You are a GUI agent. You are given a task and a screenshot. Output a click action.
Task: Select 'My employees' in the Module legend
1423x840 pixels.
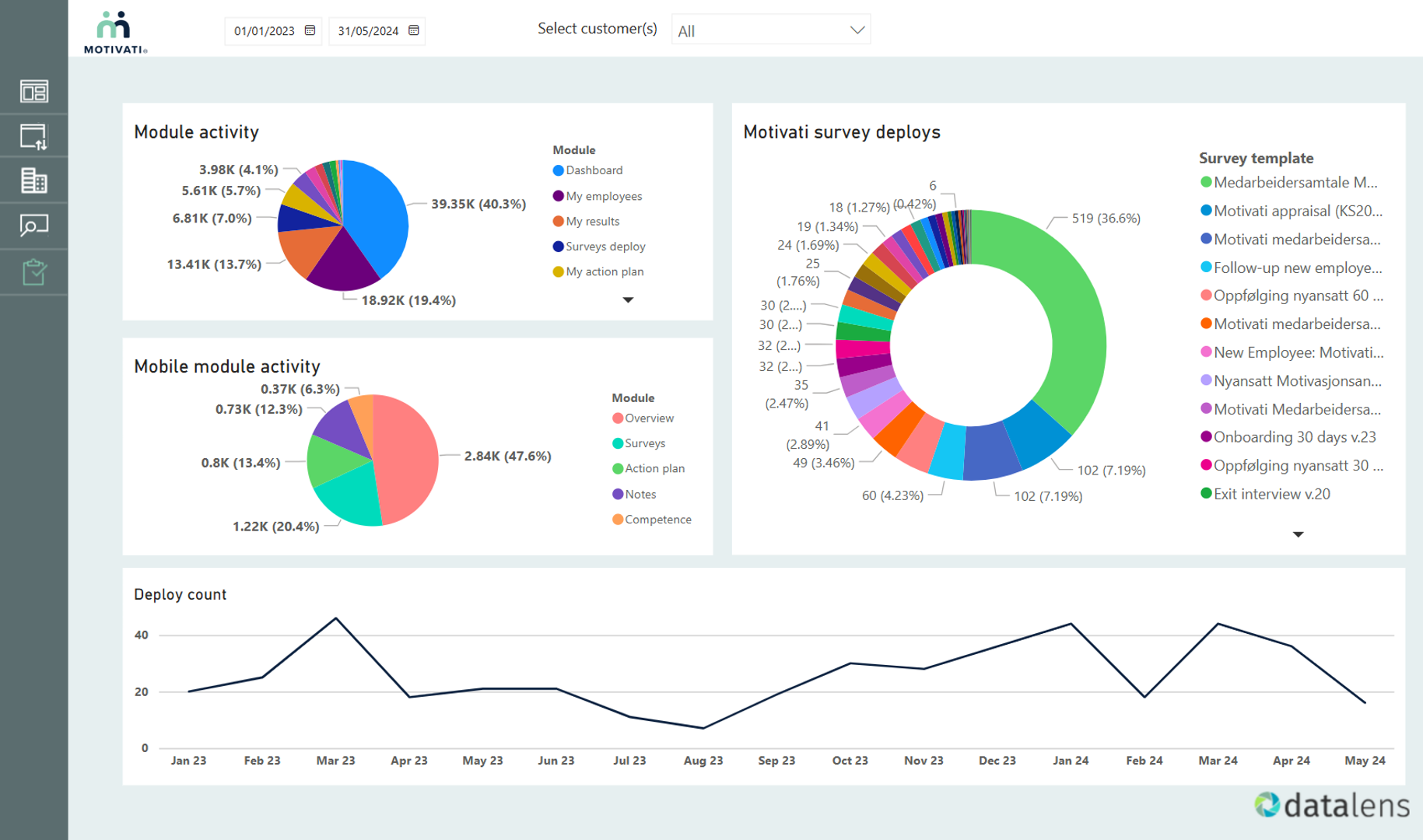(x=604, y=196)
